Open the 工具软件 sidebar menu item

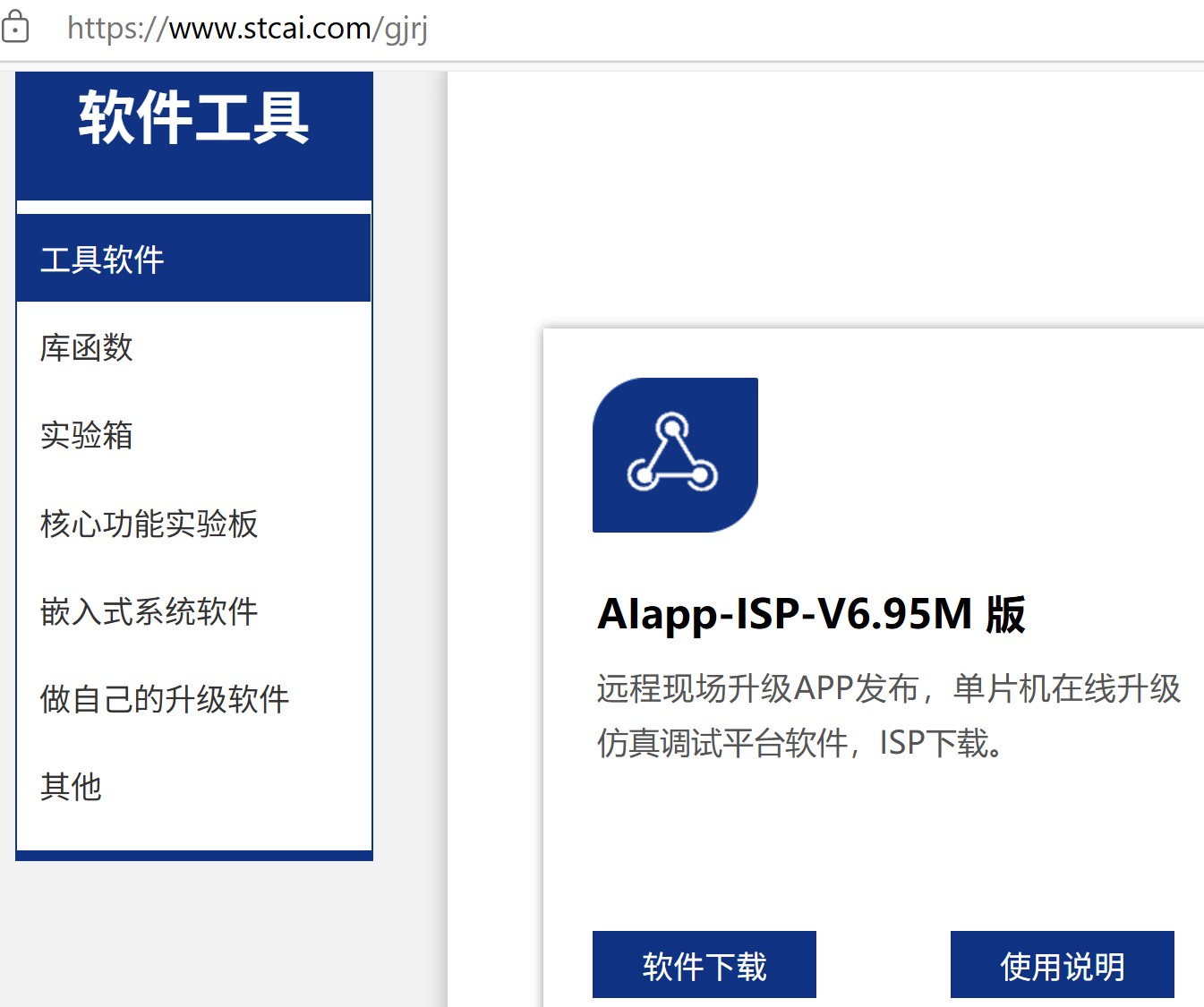pyautogui.click(x=193, y=259)
